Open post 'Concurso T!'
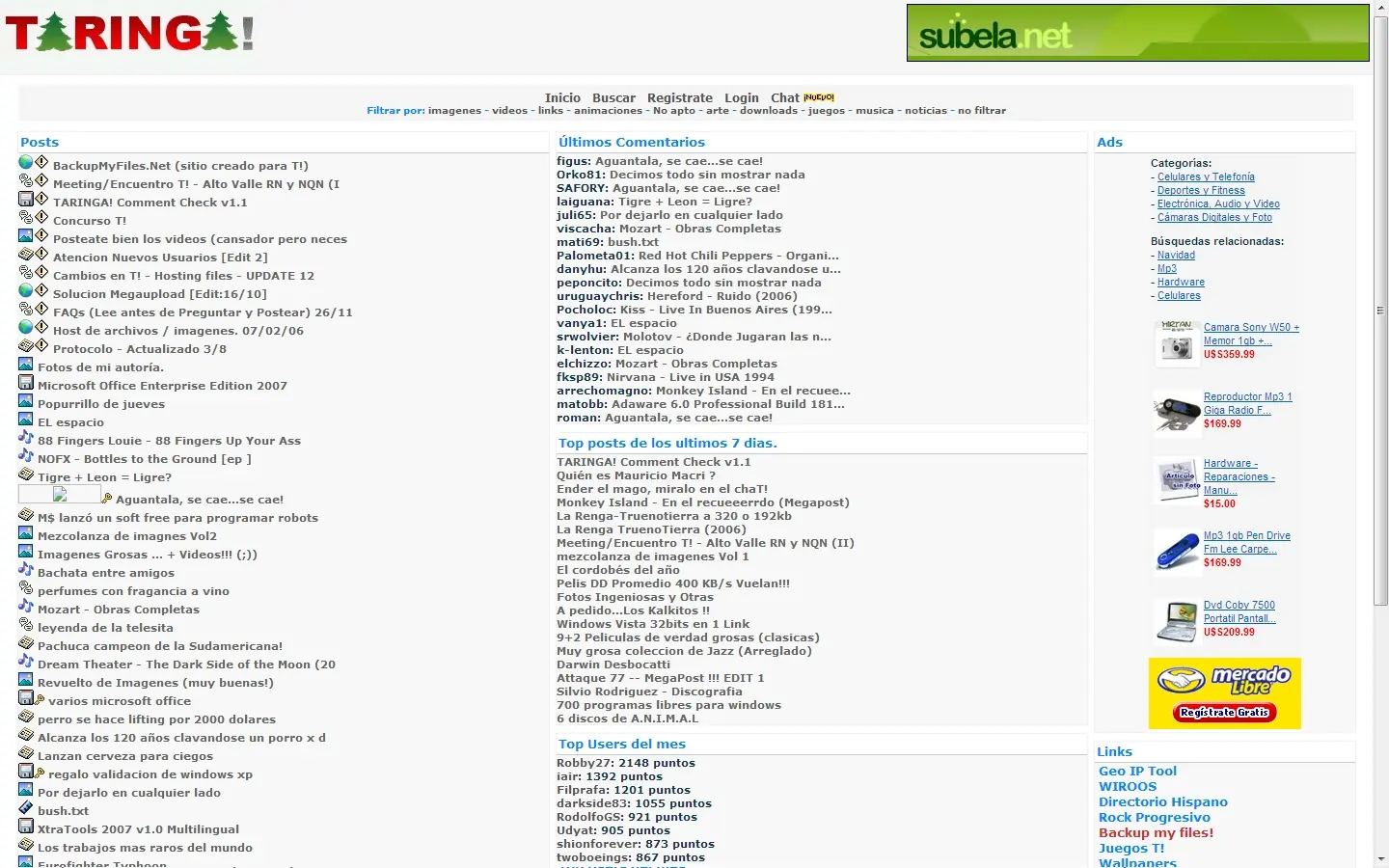1389x868 pixels. click(x=90, y=221)
